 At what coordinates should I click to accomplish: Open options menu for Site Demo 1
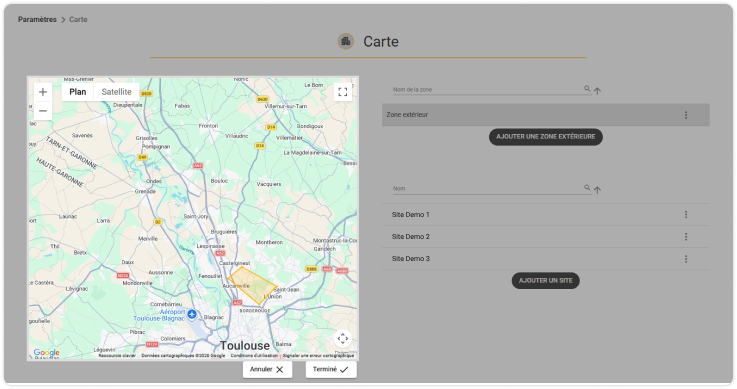[x=686, y=215]
